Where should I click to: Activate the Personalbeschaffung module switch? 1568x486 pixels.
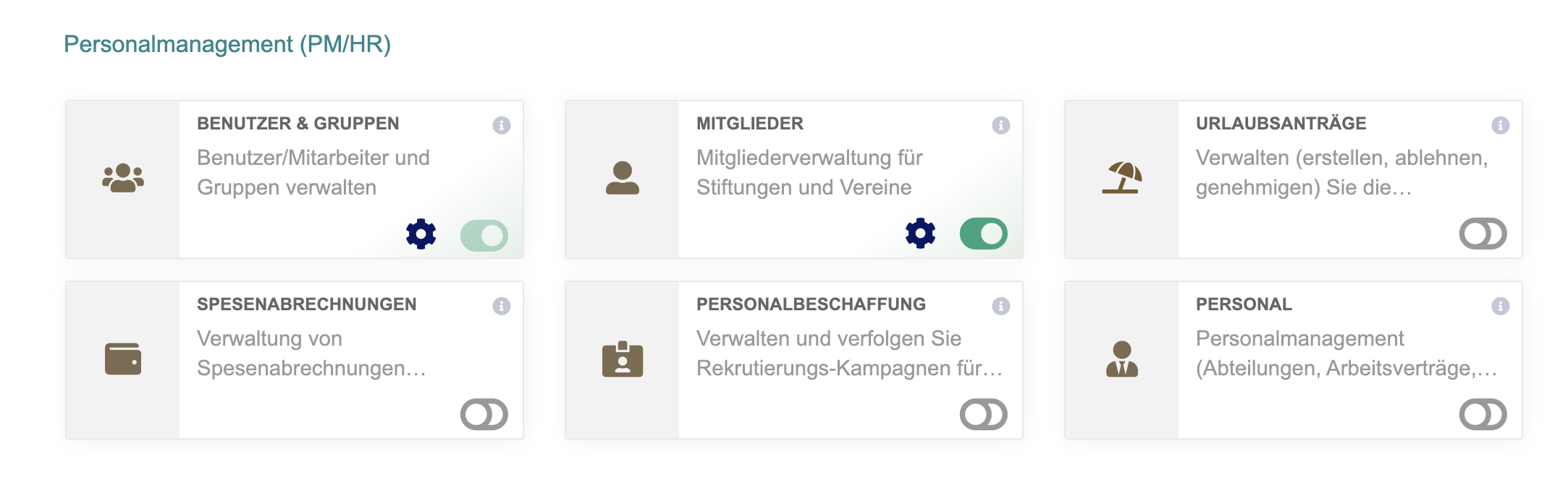click(984, 414)
